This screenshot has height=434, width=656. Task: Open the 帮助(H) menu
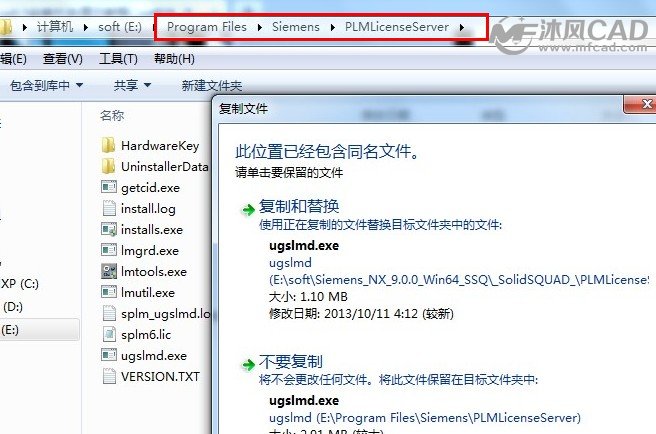click(174, 59)
